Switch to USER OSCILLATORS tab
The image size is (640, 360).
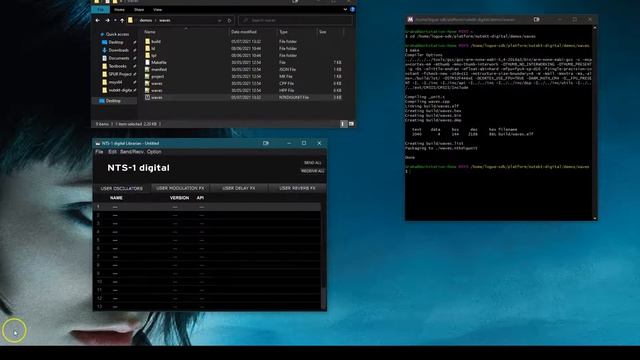click(122, 189)
